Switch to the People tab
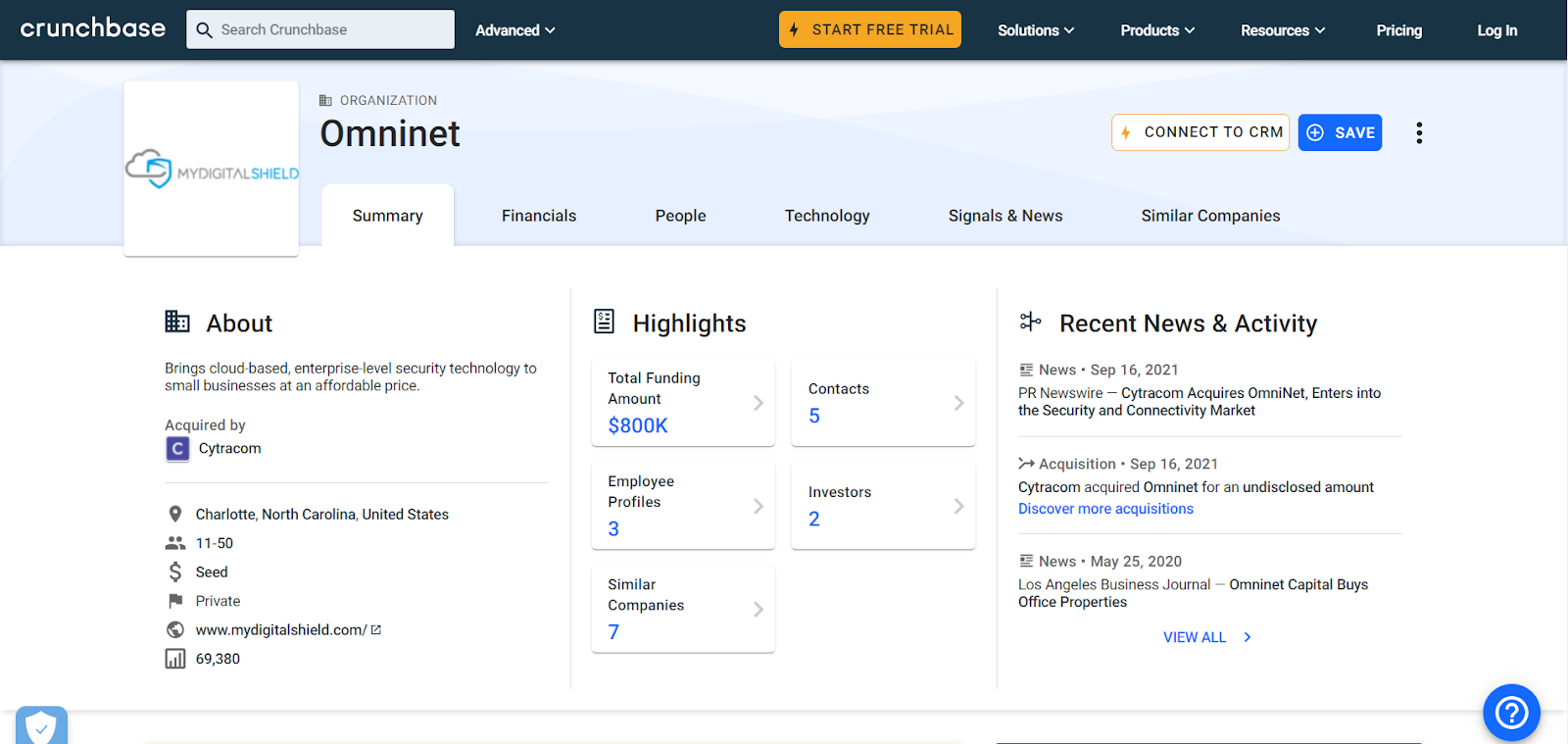The width and height of the screenshot is (1568, 744). (x=680, y=216)
